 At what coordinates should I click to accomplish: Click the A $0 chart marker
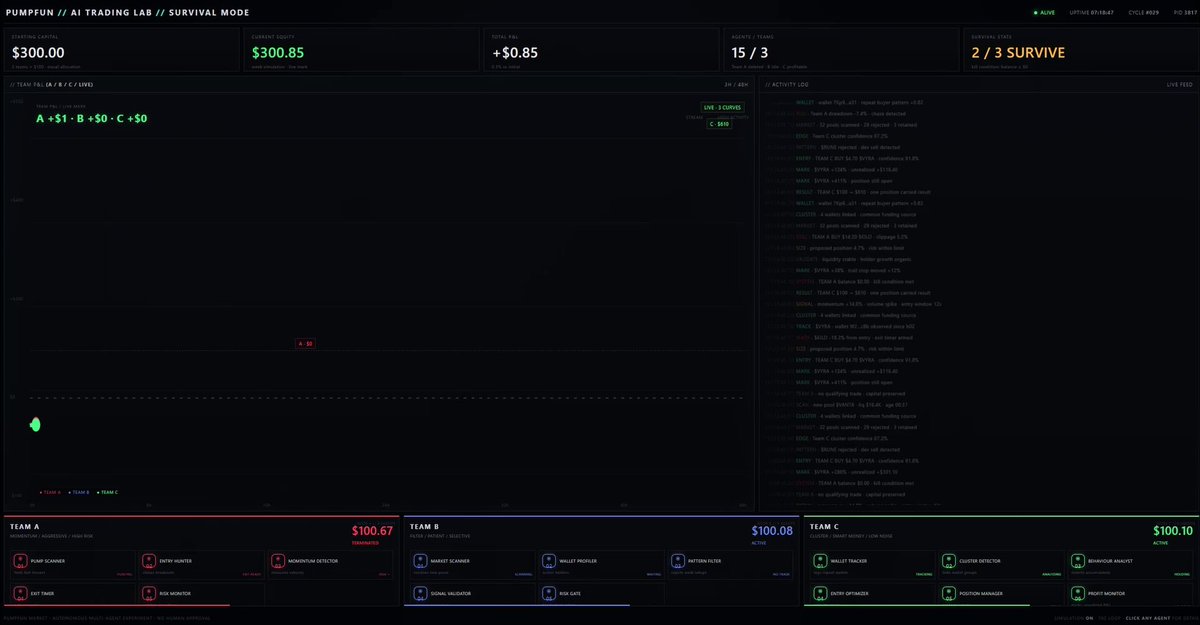point(305,343)
